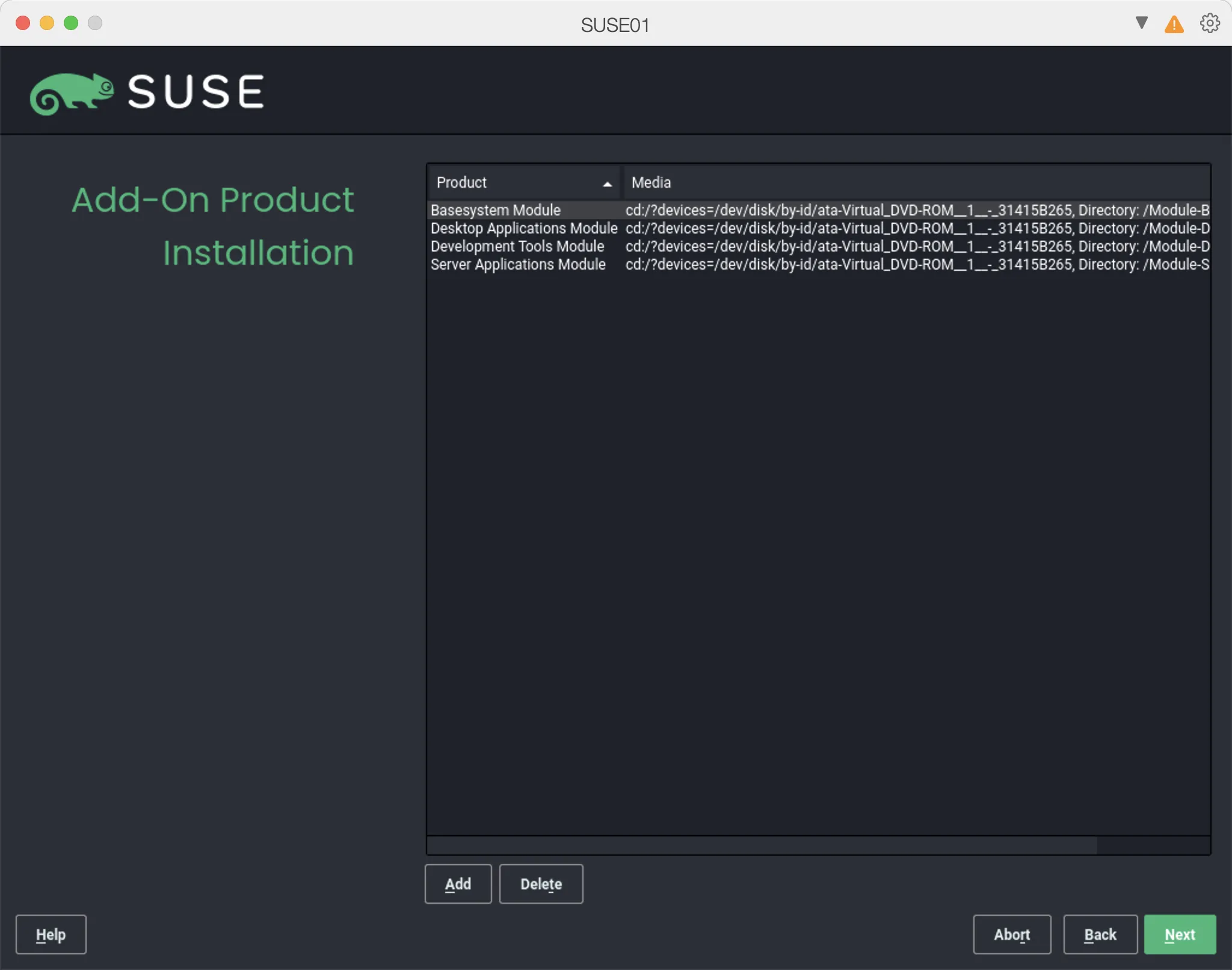
Task: Minimize the SUSE01 window
Action: (47, 23)
